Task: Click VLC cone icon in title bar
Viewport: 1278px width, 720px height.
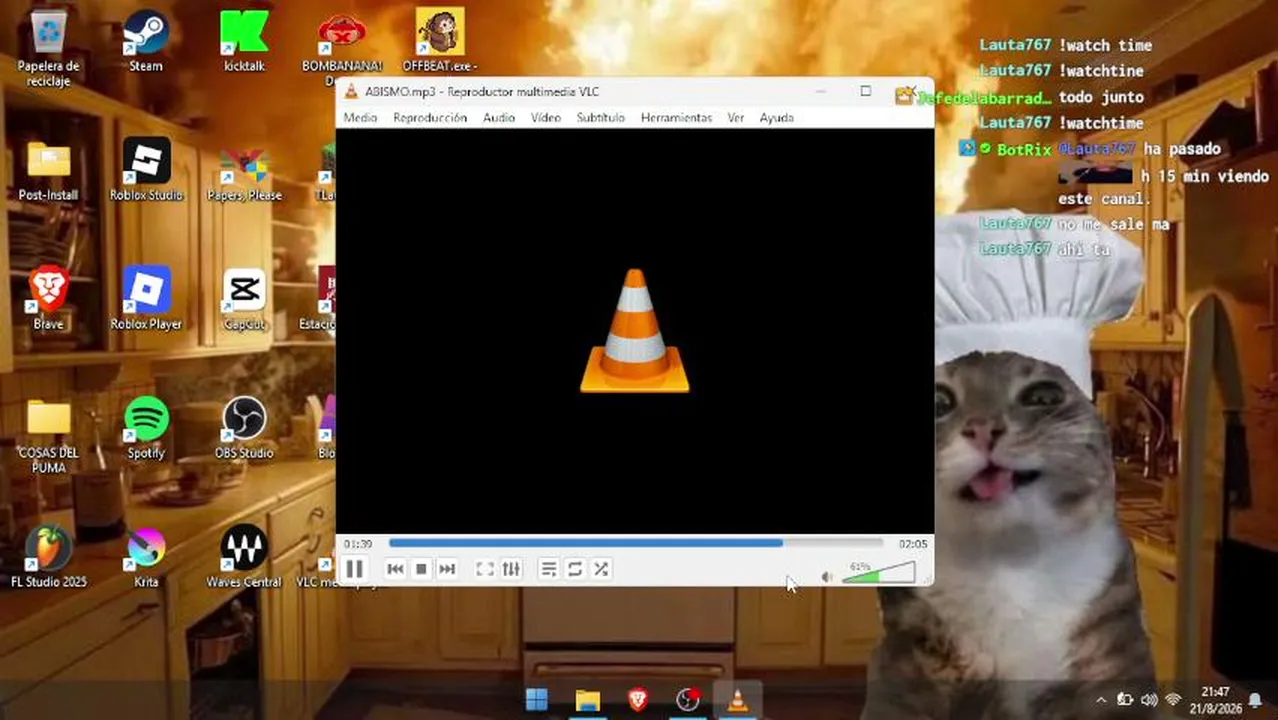Action: (x=351, y=92)
